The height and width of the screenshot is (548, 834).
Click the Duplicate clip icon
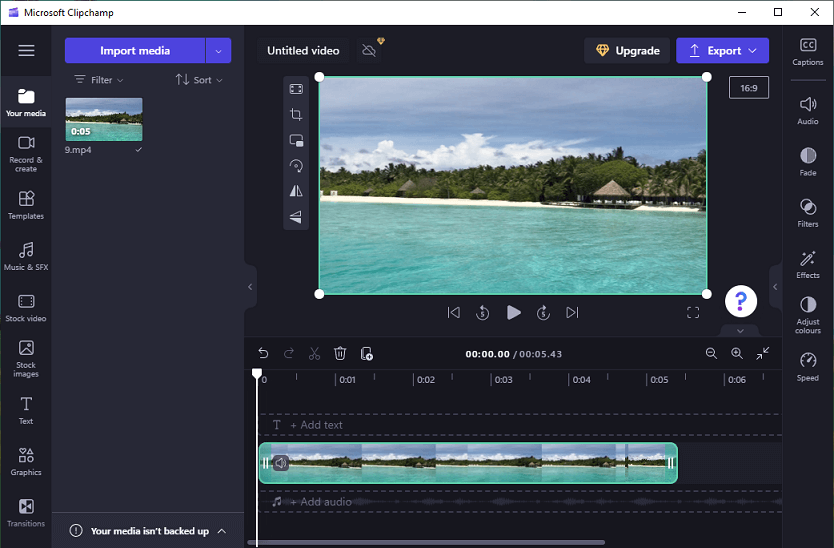click(366, 353)
